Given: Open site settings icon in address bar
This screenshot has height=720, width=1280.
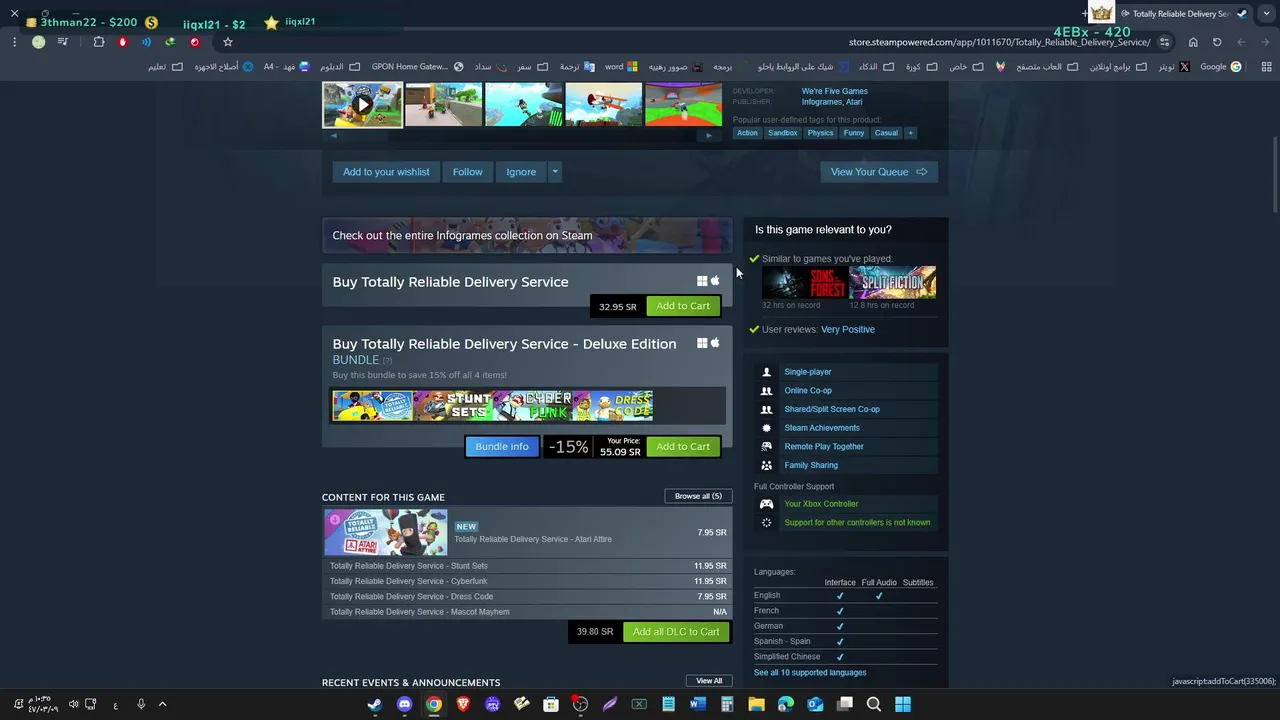Looking at the screenshot, I should (x=1165, y=42).
